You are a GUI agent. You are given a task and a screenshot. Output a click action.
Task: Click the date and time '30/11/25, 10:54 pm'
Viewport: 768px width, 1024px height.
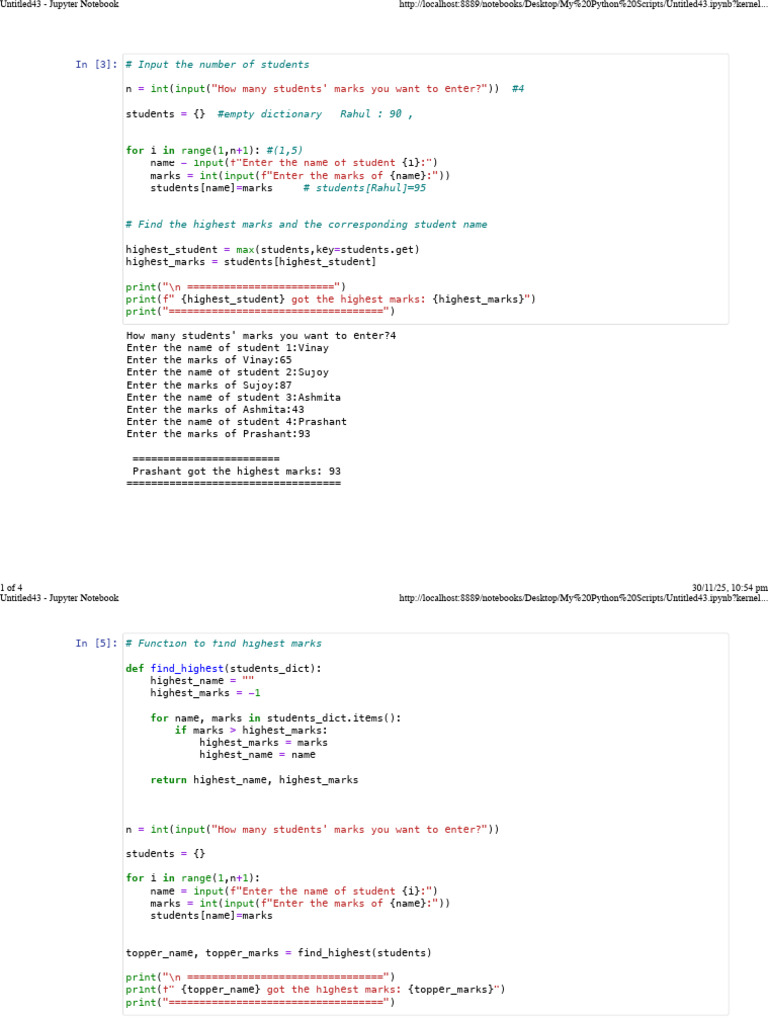click(729, 588)
